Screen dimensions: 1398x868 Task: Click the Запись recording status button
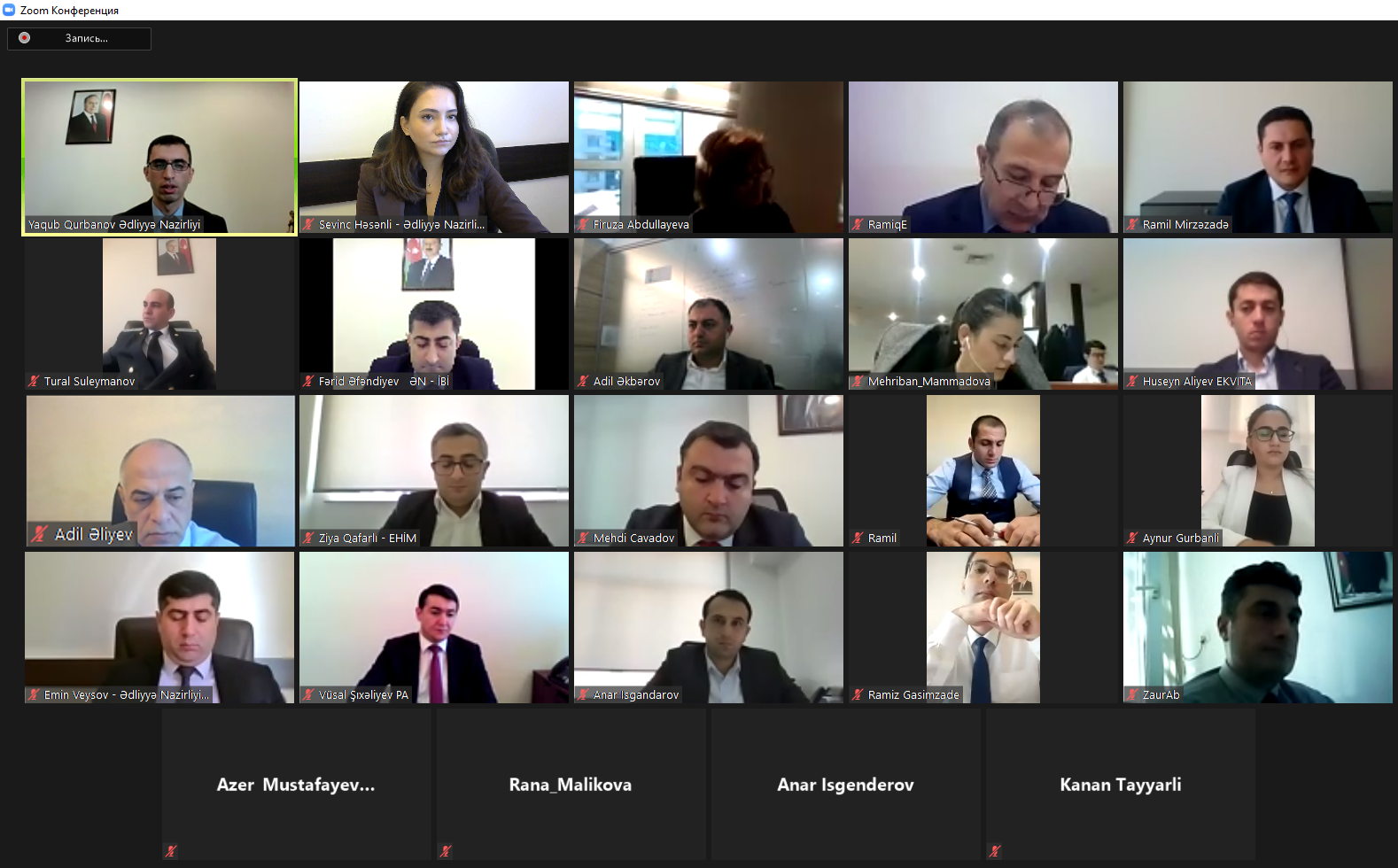click(x=80, y=38)
